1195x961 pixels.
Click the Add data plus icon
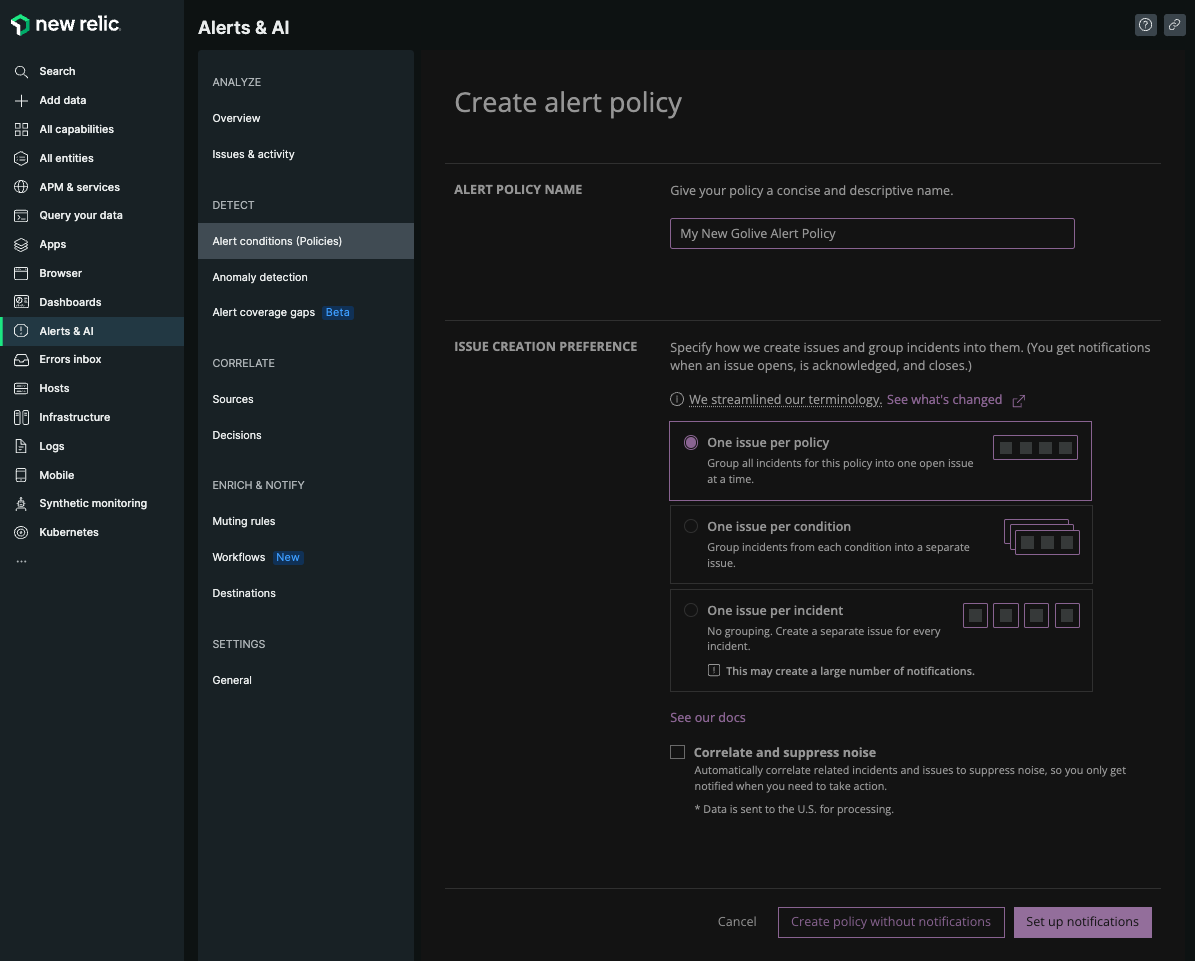click(x=21, y=101)
